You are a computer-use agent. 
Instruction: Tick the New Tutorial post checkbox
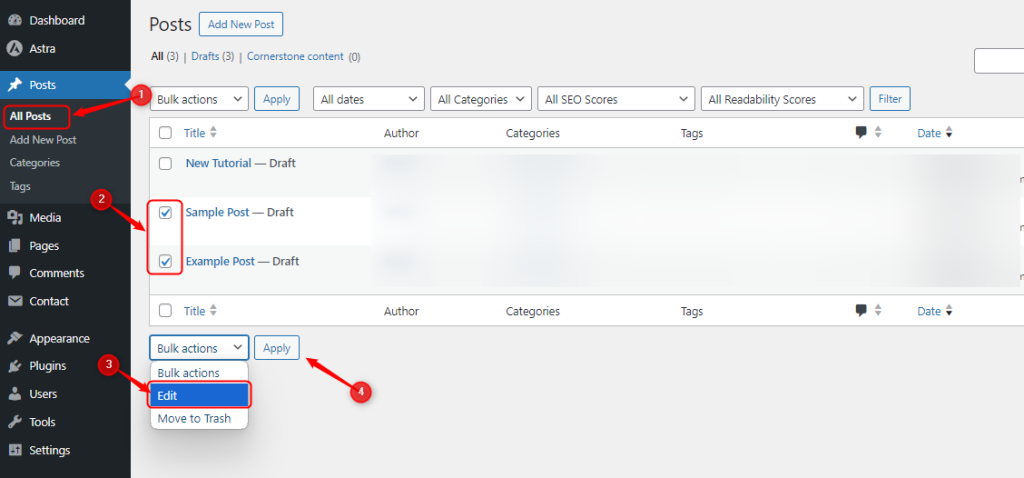point(166,164)
